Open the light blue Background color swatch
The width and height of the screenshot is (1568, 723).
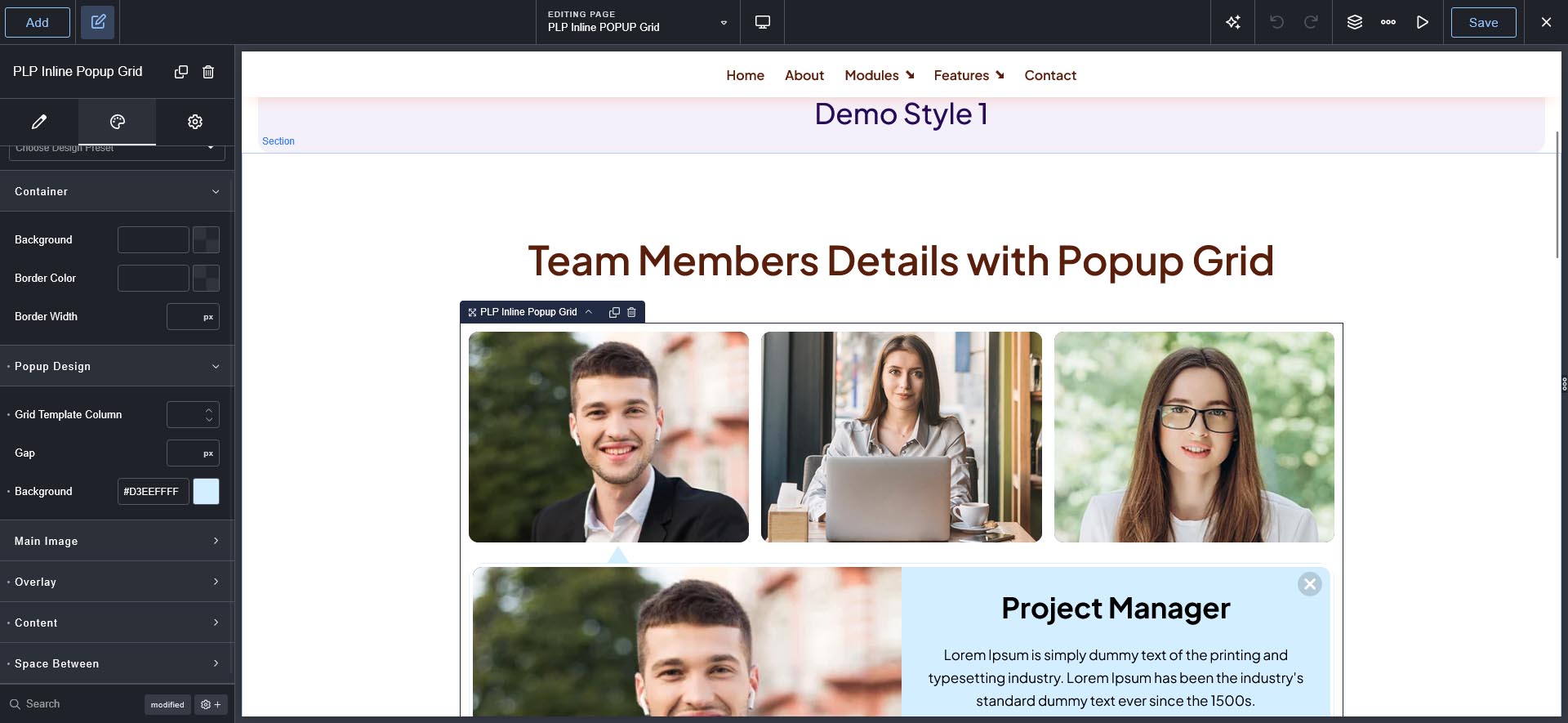tap(206, 491)
